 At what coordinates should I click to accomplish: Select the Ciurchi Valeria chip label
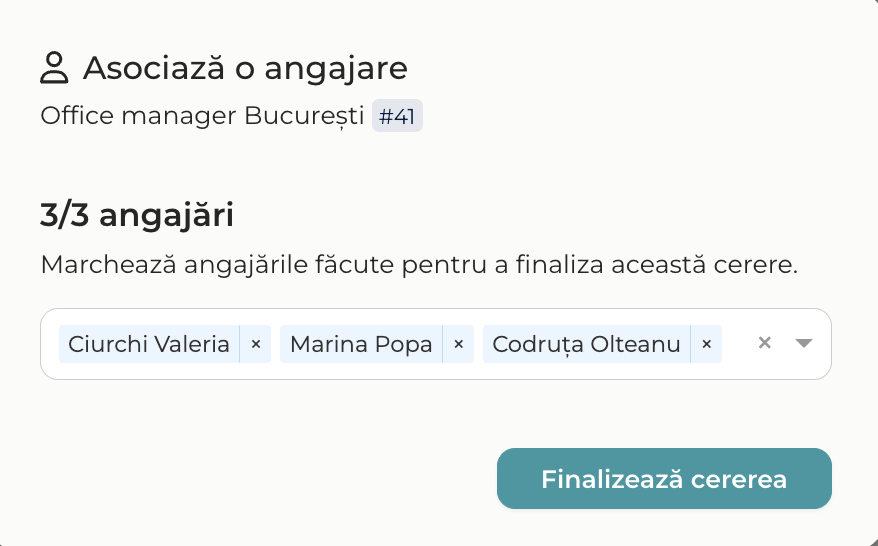[x=149, y=344]
